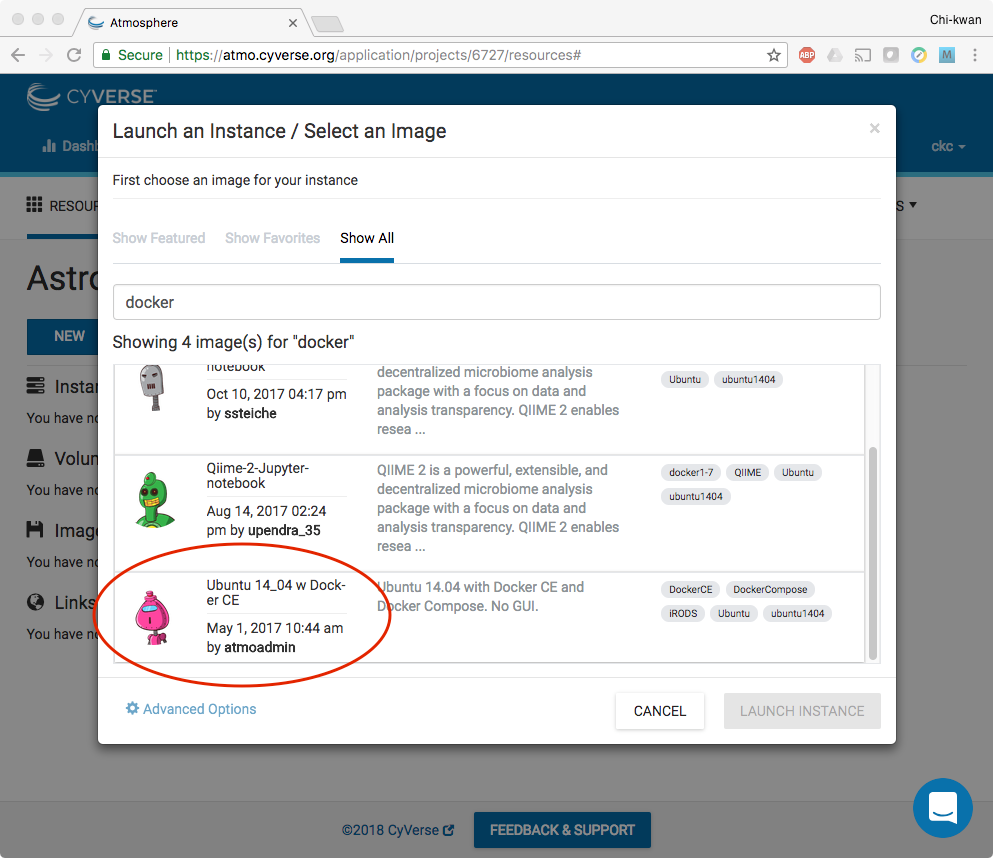Image resolution: width=993 pixels, height=858 pixels.
Task: Click the blue M extension icon
Action: (947, 55)
